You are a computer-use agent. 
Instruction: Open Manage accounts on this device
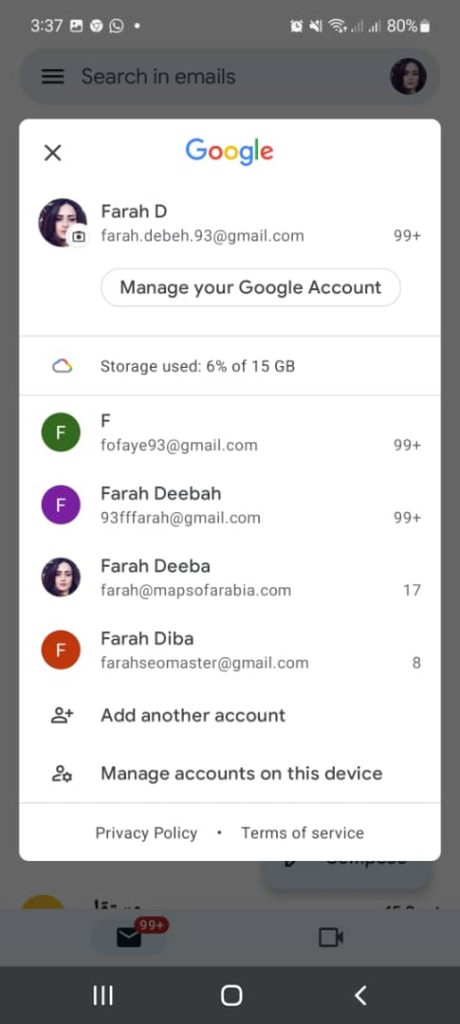pyautogui.click(x=230, y=773)
